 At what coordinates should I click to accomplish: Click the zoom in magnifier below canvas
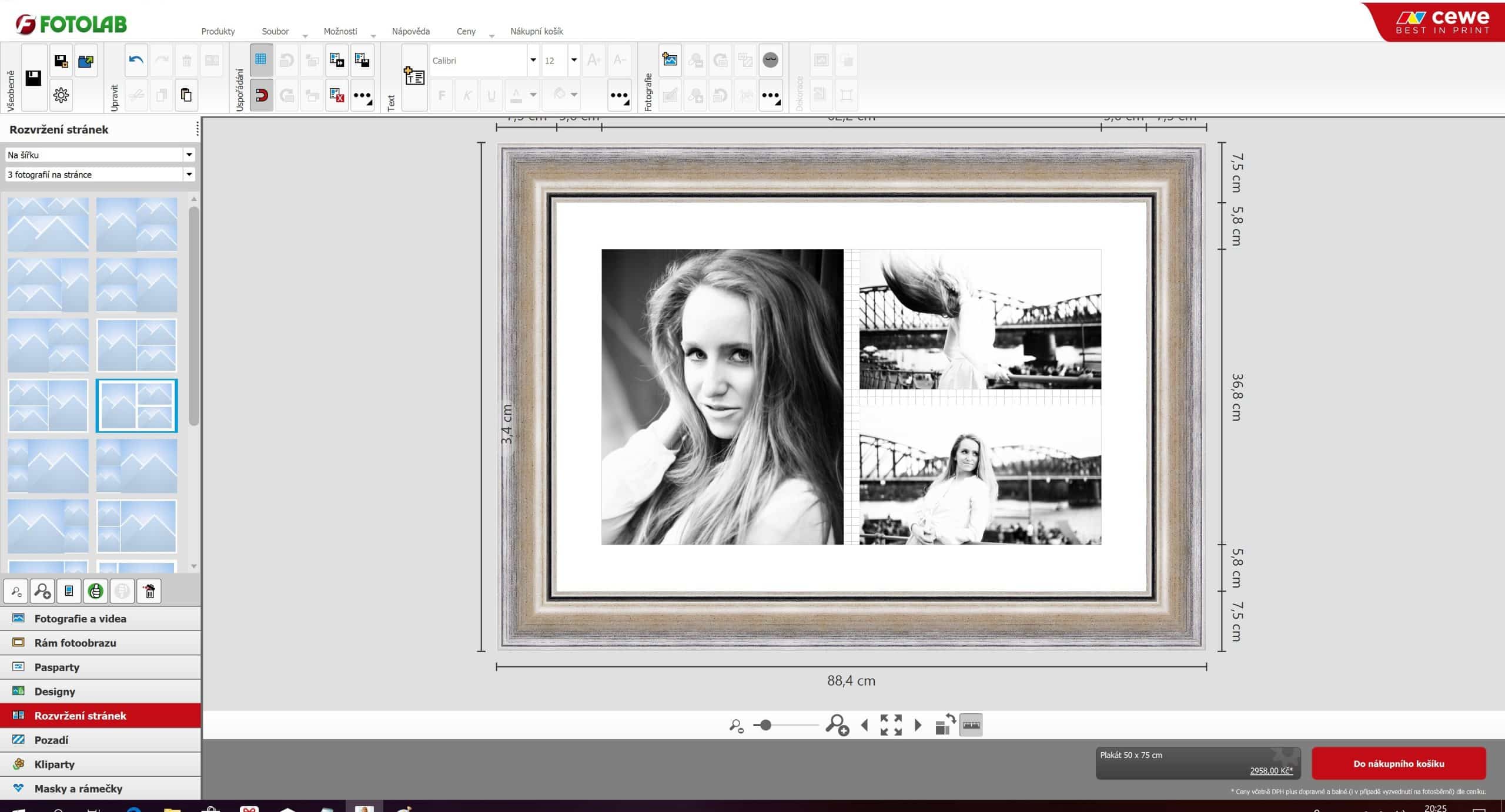click(837, 725)
